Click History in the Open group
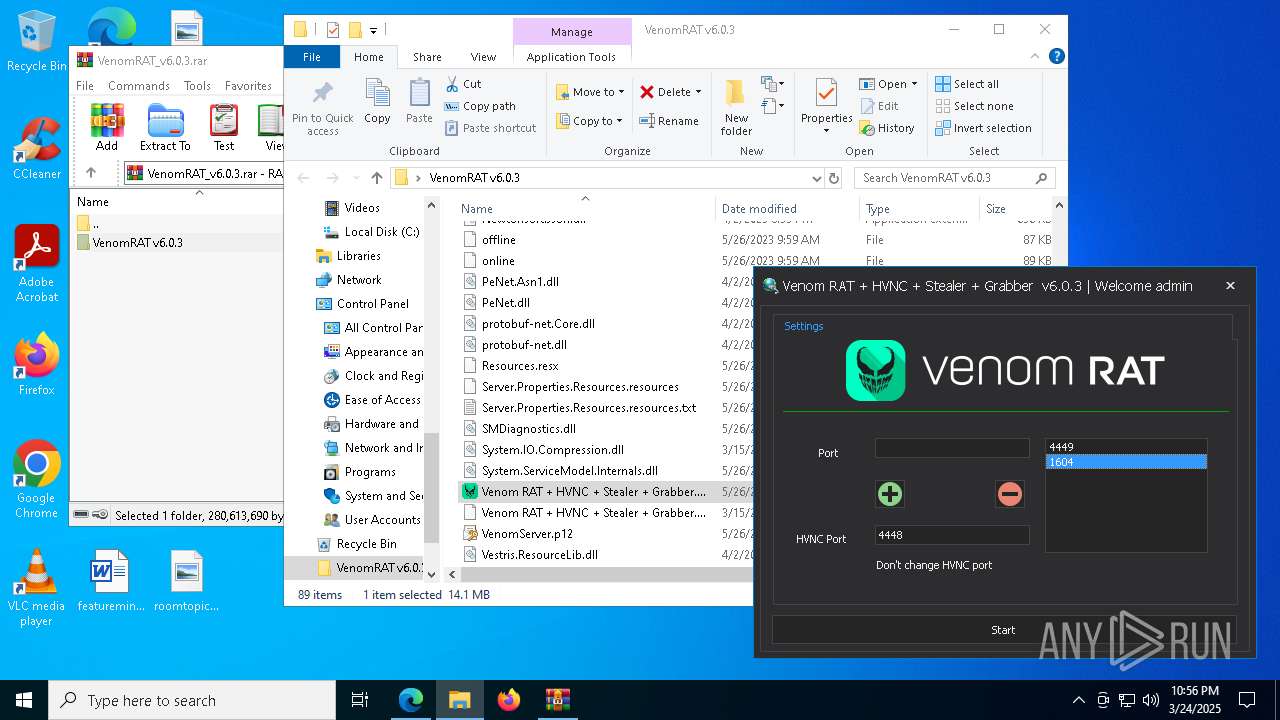Image resolution: width=1280 pixels, height=720 pixels. click(x=887, y=128)
